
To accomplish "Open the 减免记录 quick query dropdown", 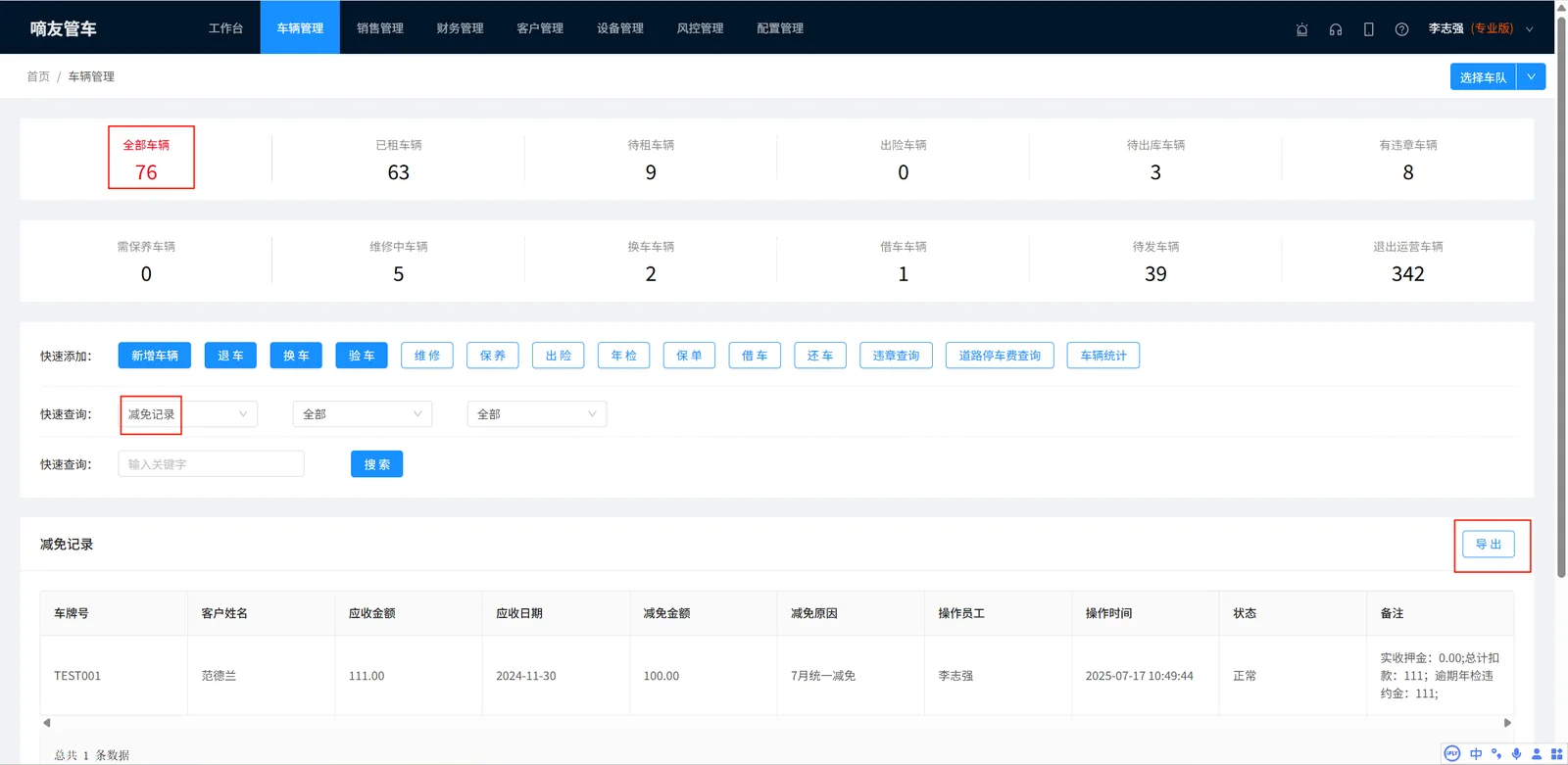I will [188, 414].
